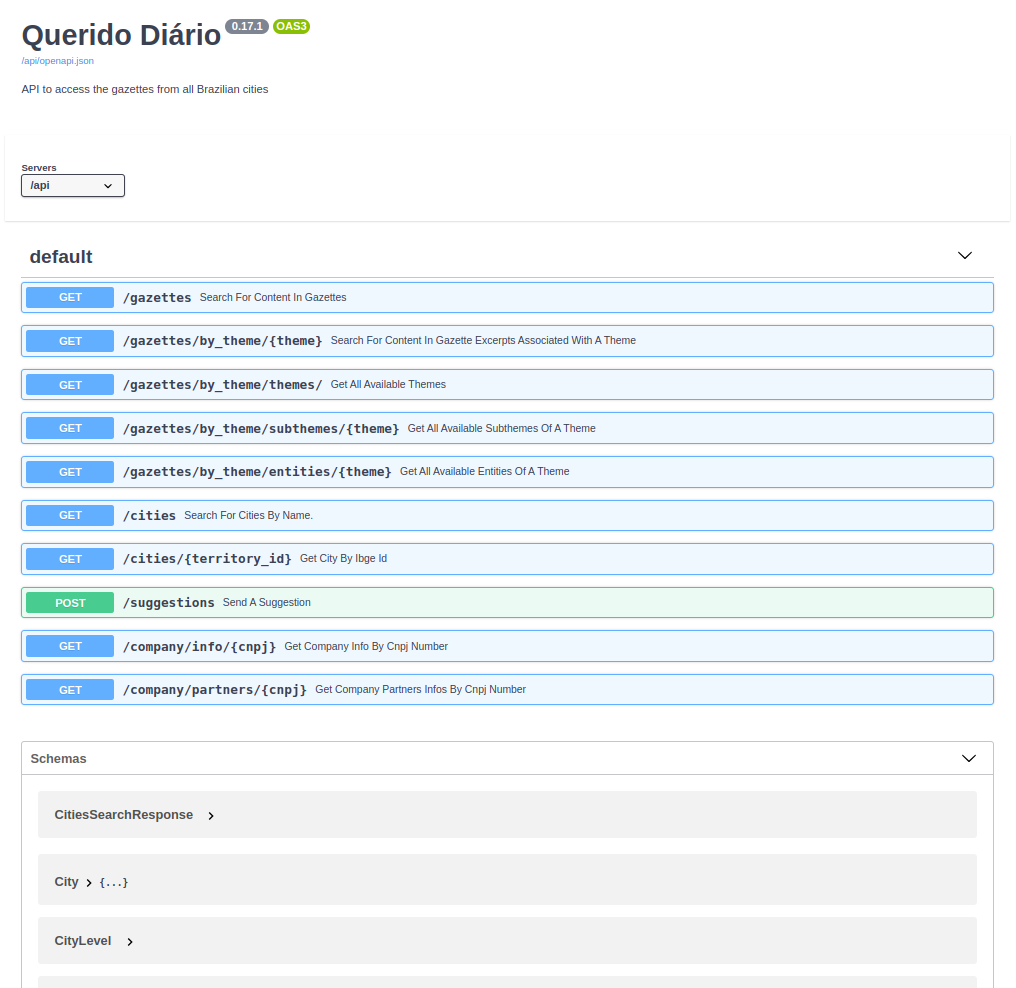The width and height of the screenshot is (1016, 988).
Task: Click 'Search For Cities By Name.' description
Action: pos(248,516)
